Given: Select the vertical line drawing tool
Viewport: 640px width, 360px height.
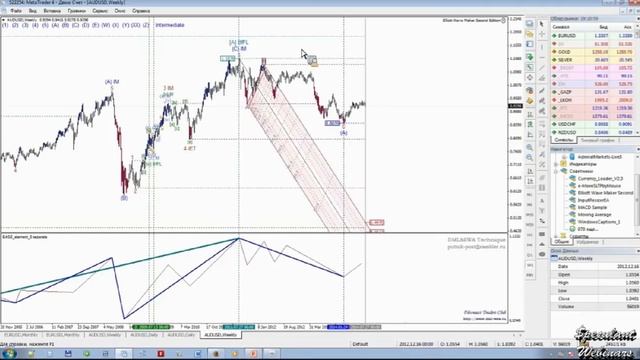Looking at the screenshot, I should pyautogui.click(x=542, y=47).
